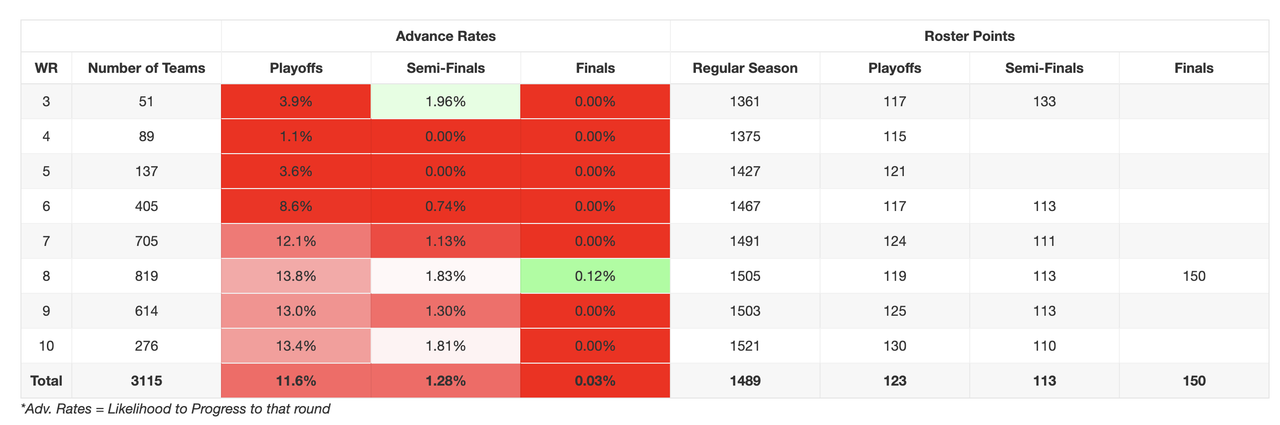Click the Advance Rates group header
Screen dimensions: 1280x425
(x=445, y=36)
